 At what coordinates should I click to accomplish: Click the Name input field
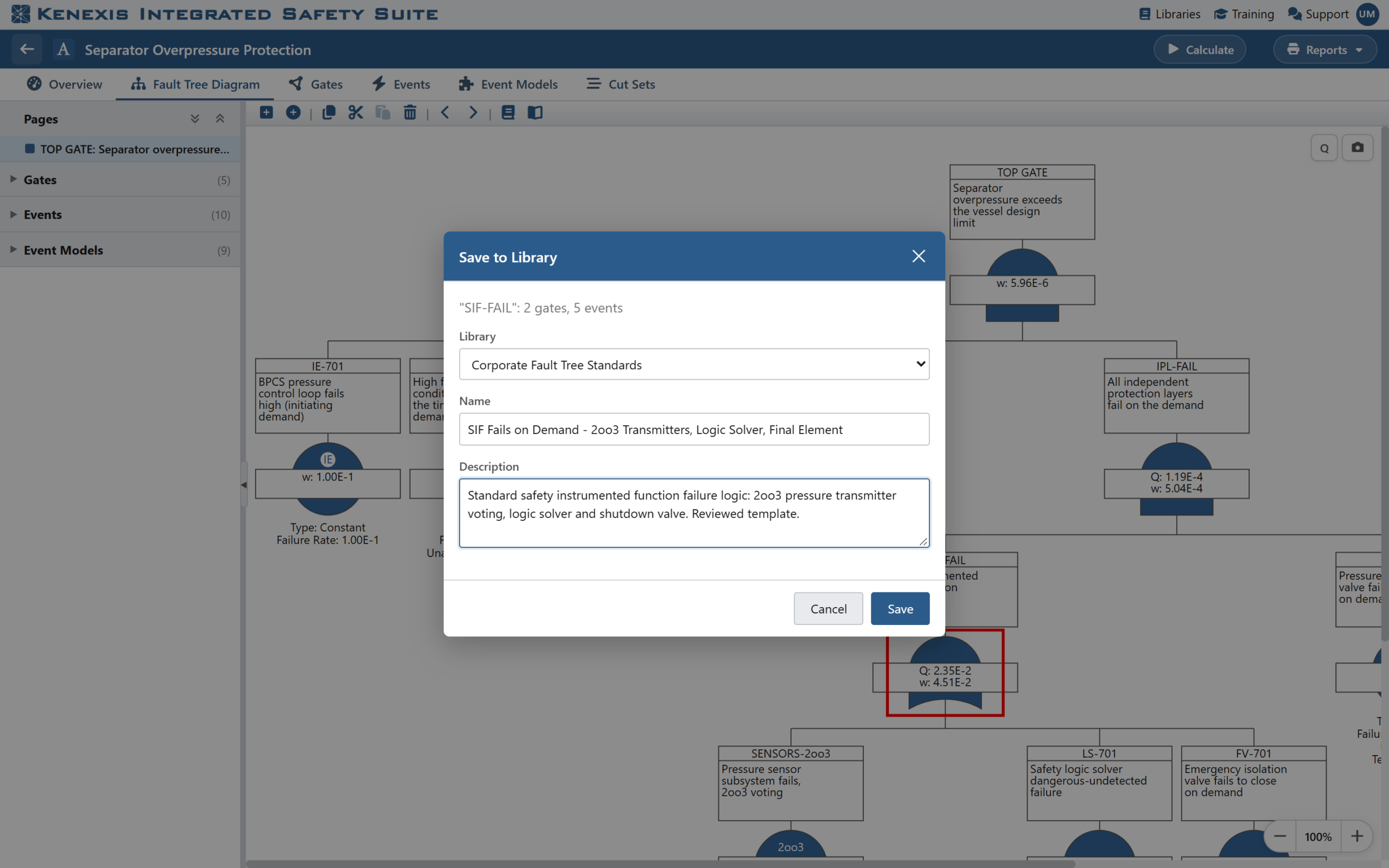[x=694, y=430]
